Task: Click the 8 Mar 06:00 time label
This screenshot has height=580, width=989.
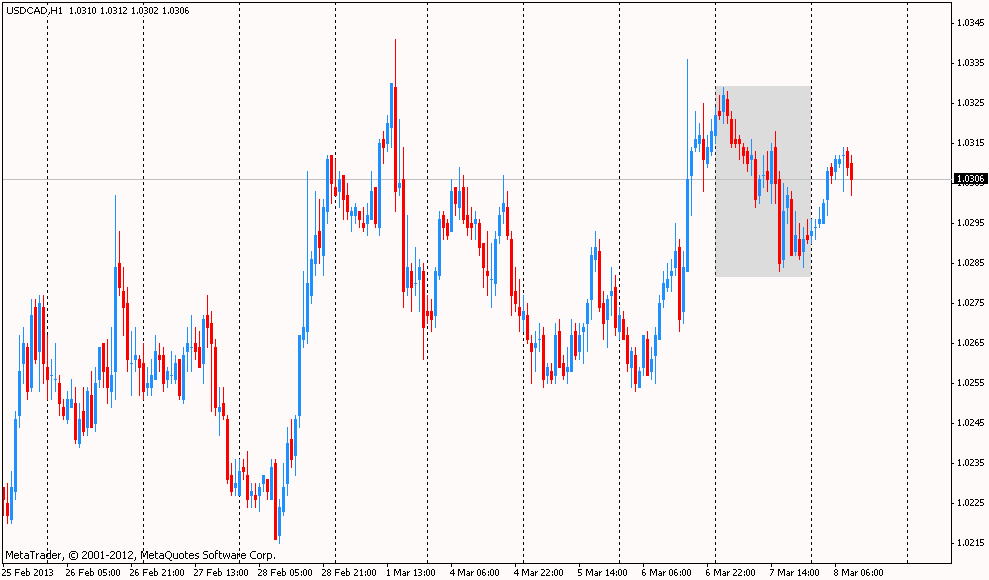Action: click(x=859, y=573)
